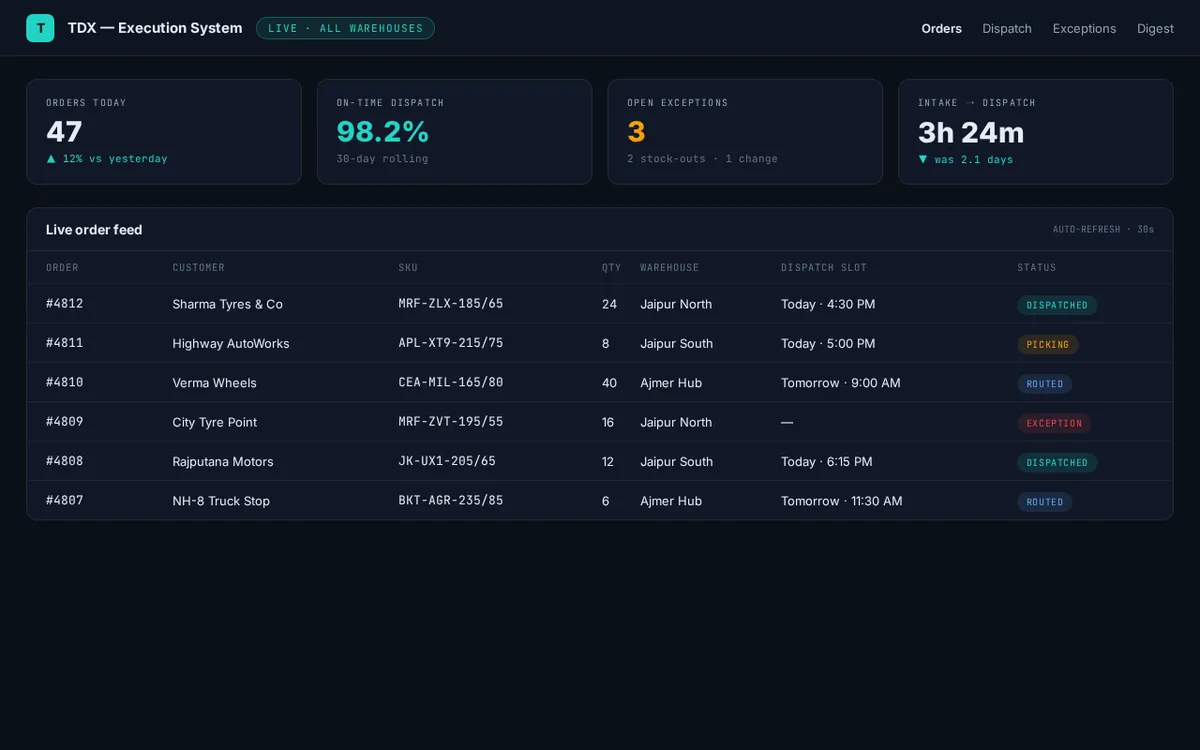Image resolution: width=1200 pixels, height=750 pixels.
Task: Open the On-Time Dispatch 98.2% card
Action: [x=455, y=132]
